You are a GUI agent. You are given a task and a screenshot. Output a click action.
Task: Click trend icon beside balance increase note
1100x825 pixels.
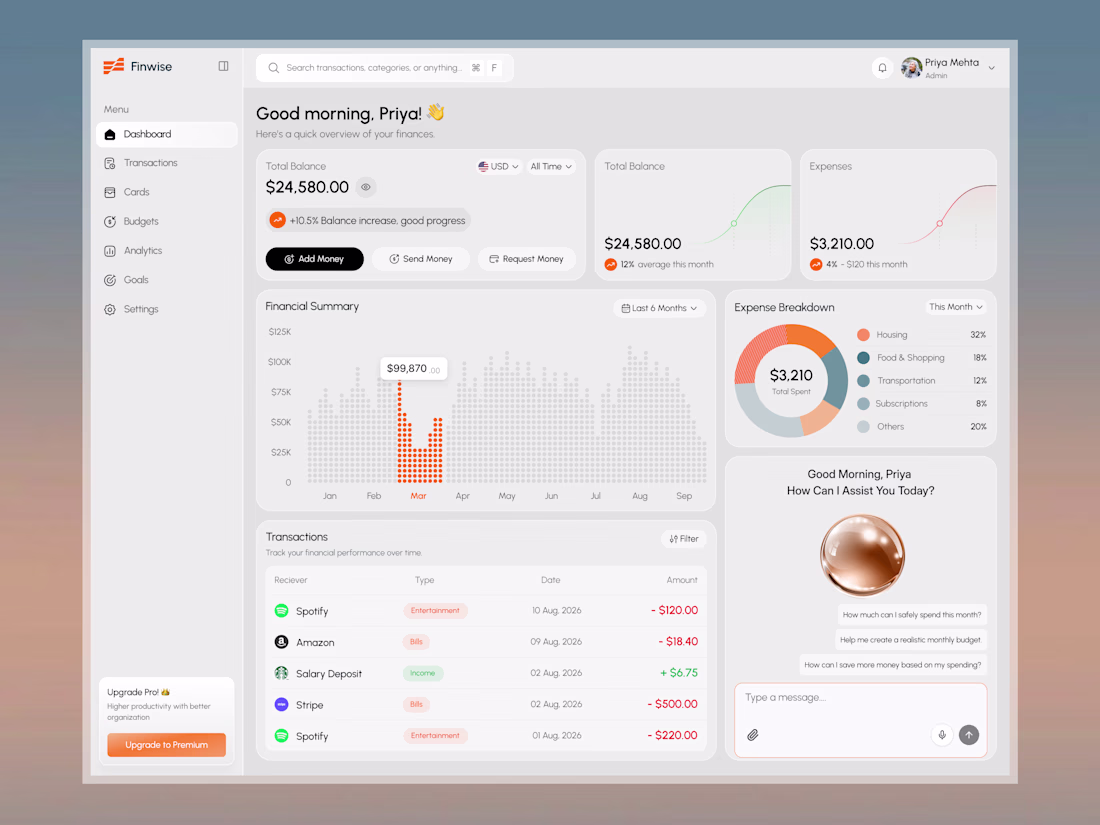(x=278, y=220)
